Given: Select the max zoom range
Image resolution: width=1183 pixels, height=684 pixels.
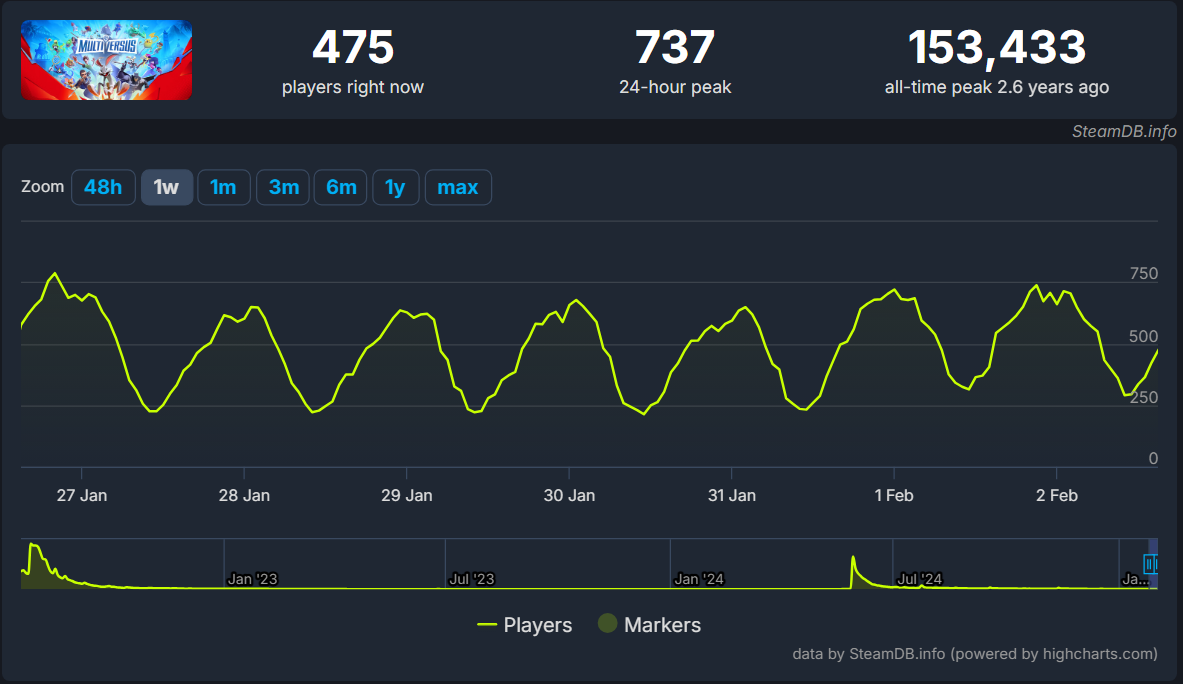Looking at the screenshot, I should 458,187.
